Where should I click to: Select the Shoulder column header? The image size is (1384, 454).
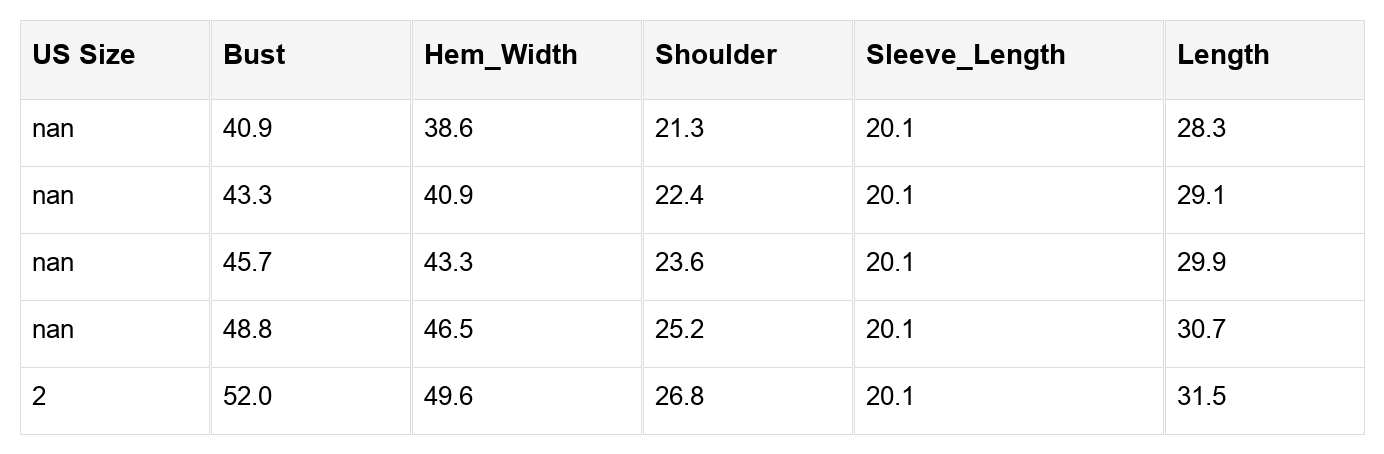coord(715,55)
